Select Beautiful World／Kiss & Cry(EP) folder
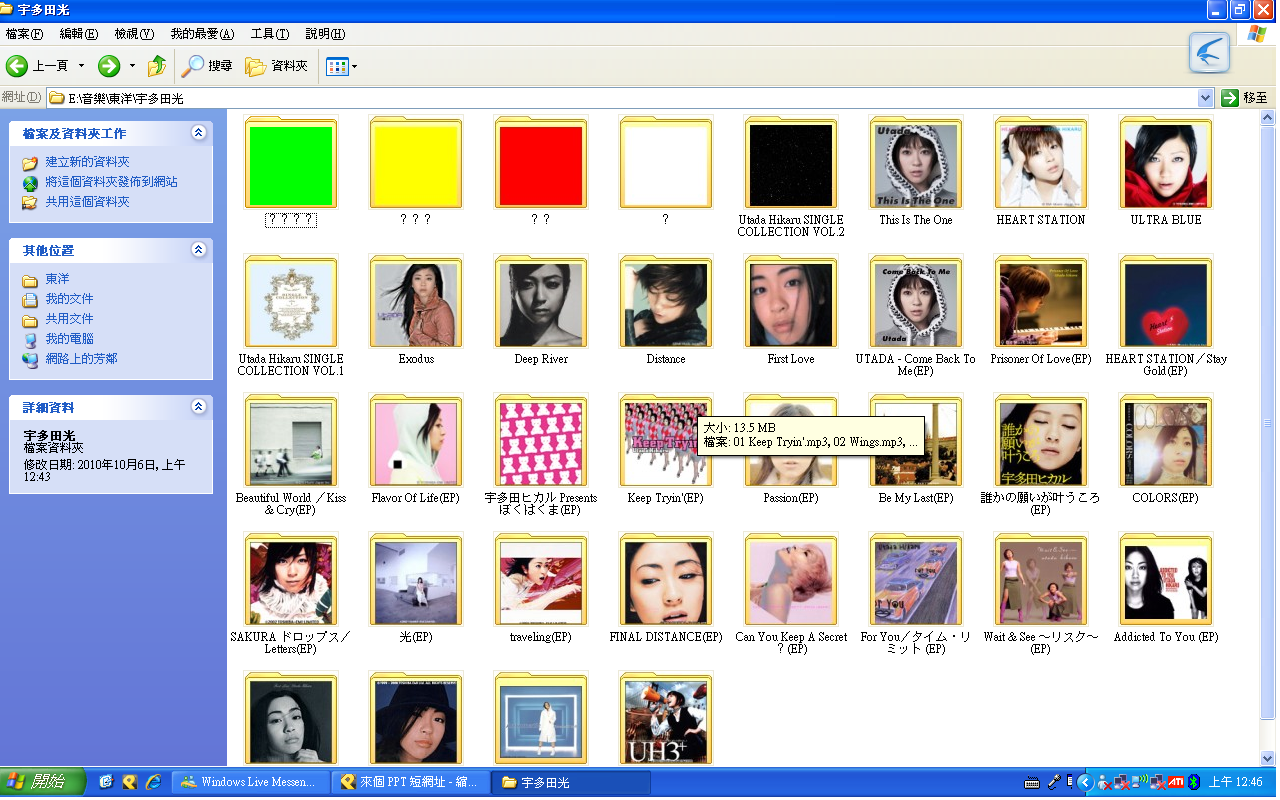Screen dimensions: 1280x800 click(x=291, y=443)
